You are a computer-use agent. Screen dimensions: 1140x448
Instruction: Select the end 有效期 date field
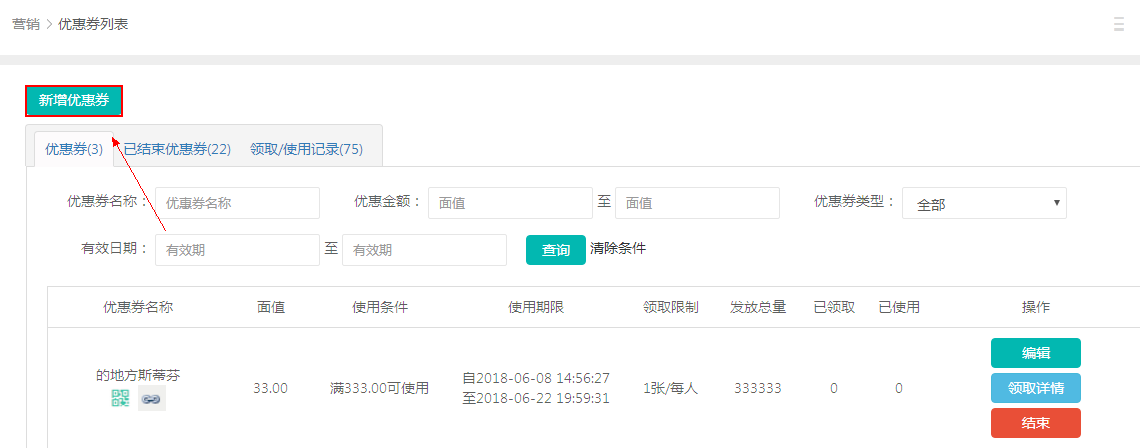pos(424,250)
